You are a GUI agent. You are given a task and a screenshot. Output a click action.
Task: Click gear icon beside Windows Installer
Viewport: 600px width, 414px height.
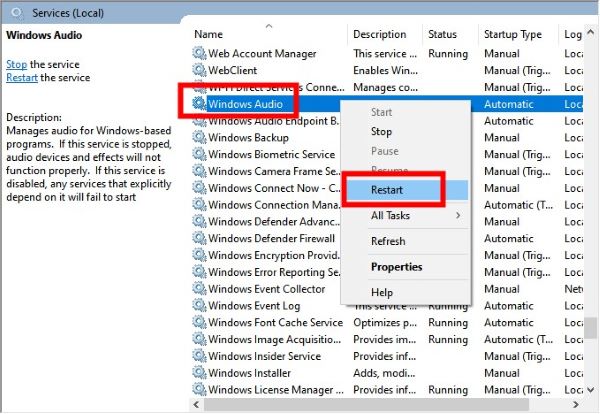pyautogui.click(x=199, y=373)
